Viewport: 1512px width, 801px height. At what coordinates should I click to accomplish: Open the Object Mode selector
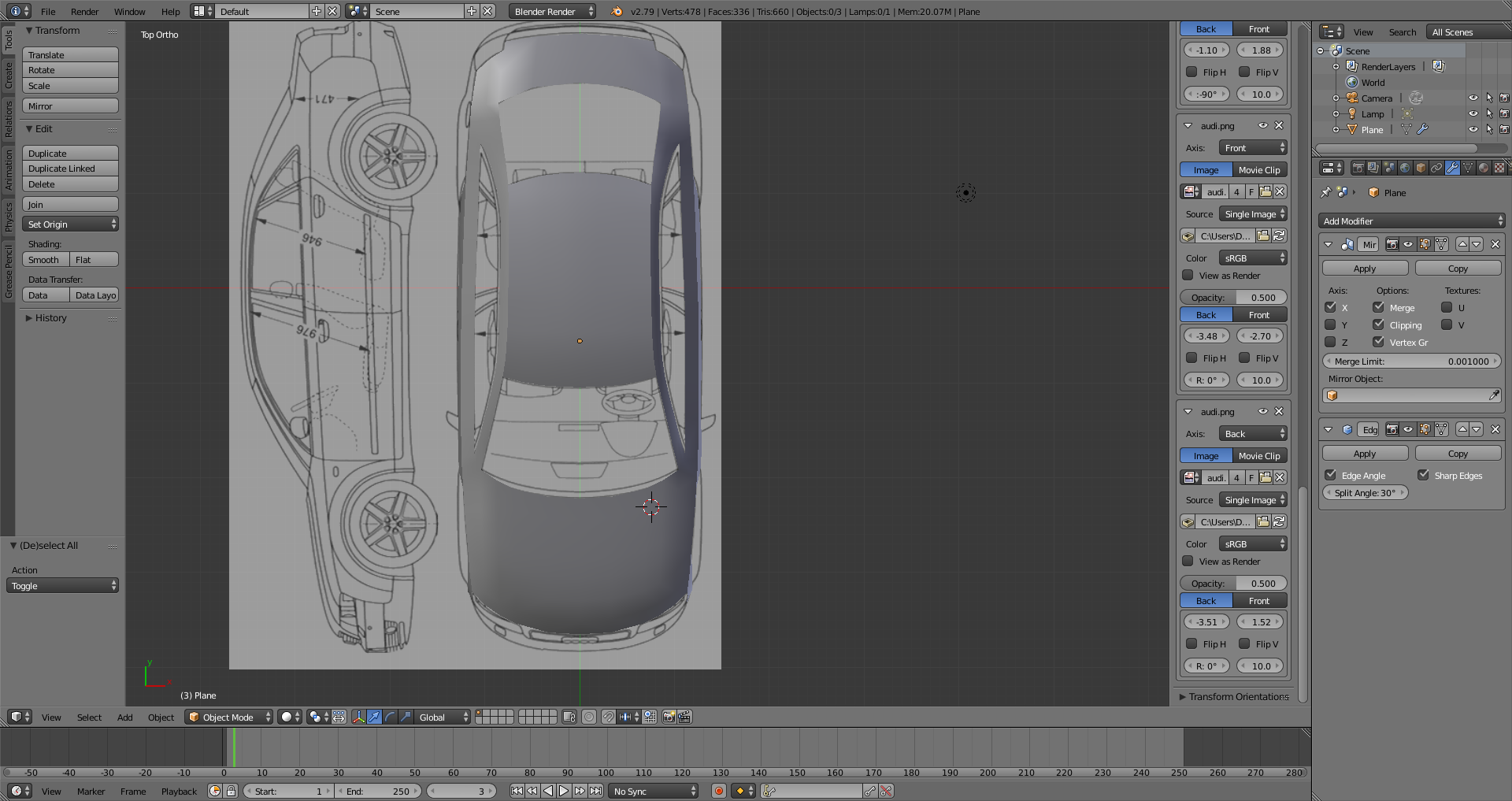tap(228, 717)
